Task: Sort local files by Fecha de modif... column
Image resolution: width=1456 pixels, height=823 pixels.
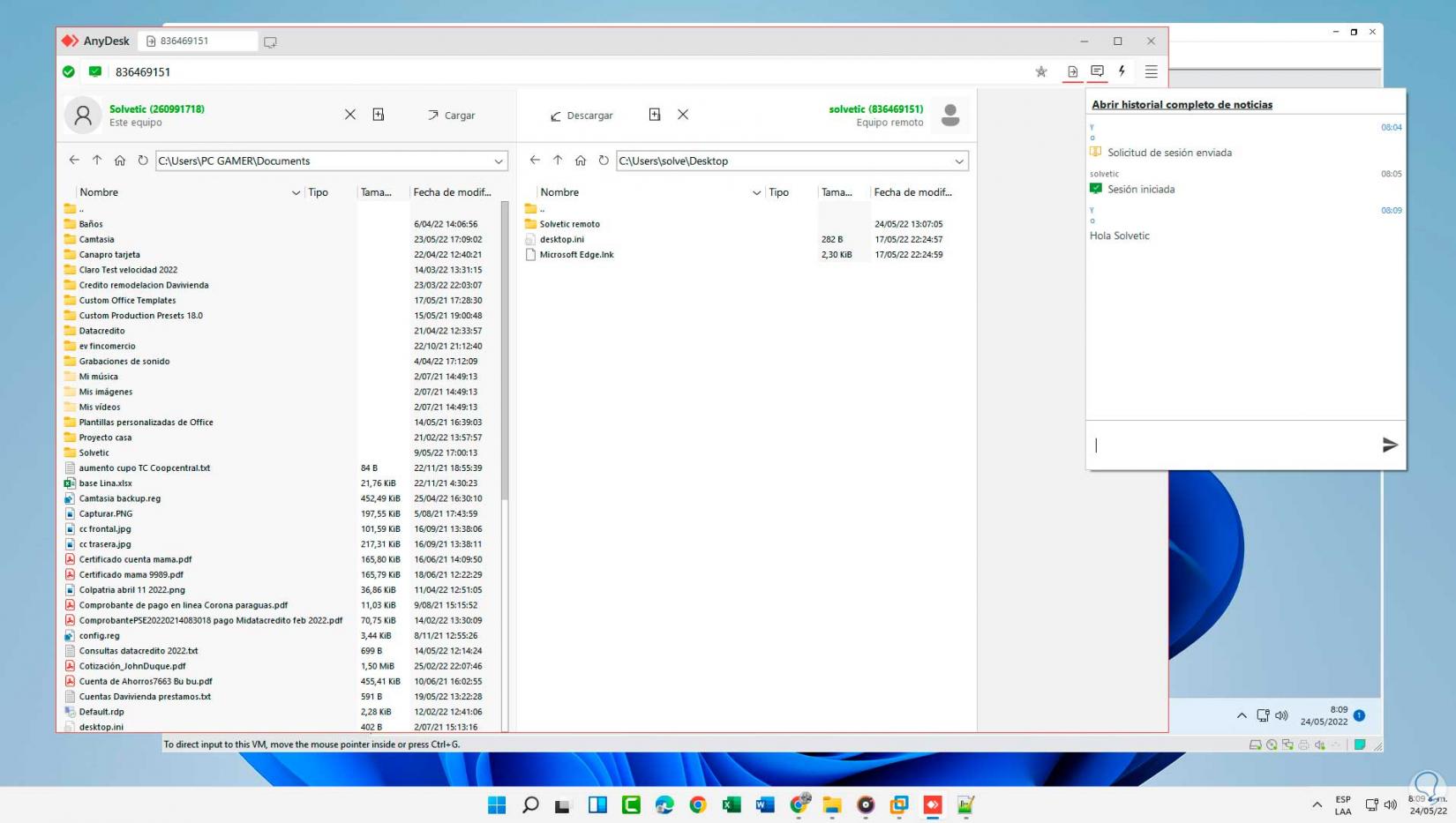Action: 453,192
